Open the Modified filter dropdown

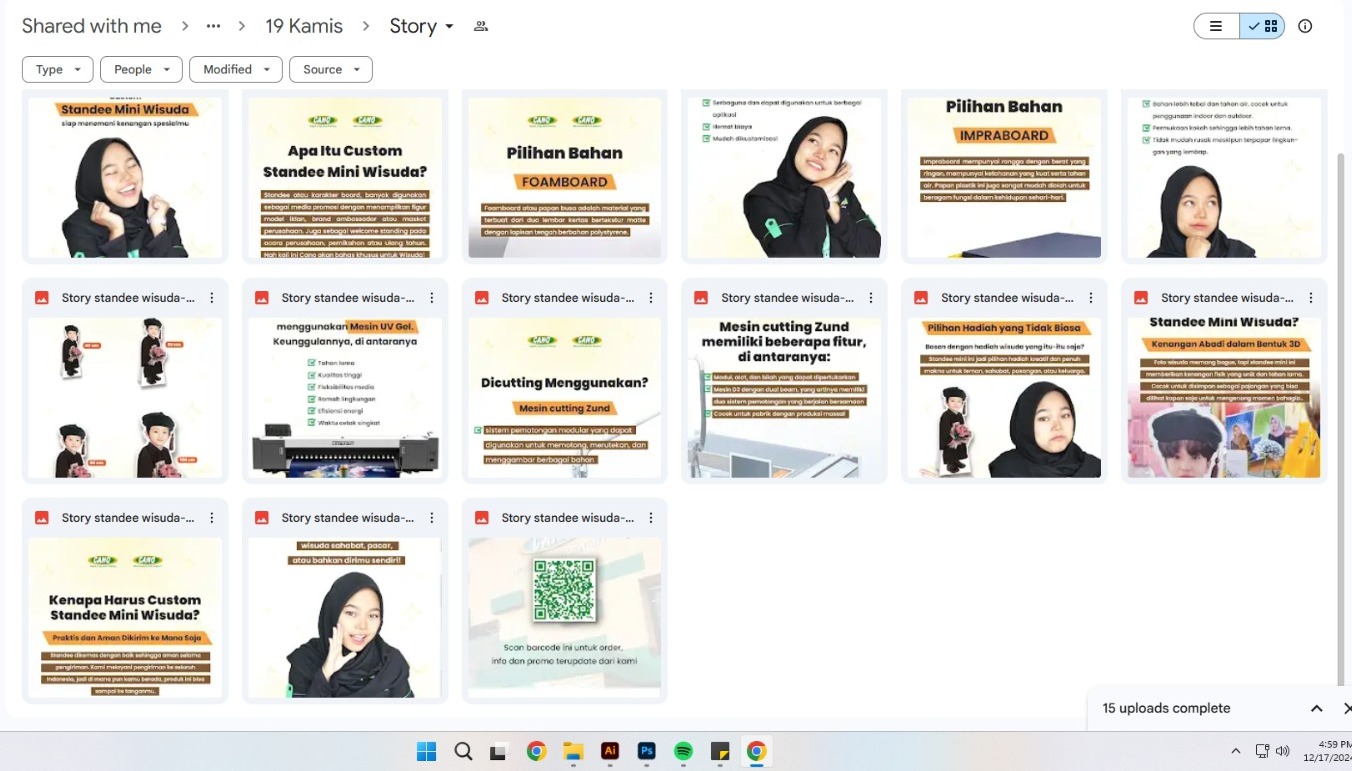click(x=236, y=69)
